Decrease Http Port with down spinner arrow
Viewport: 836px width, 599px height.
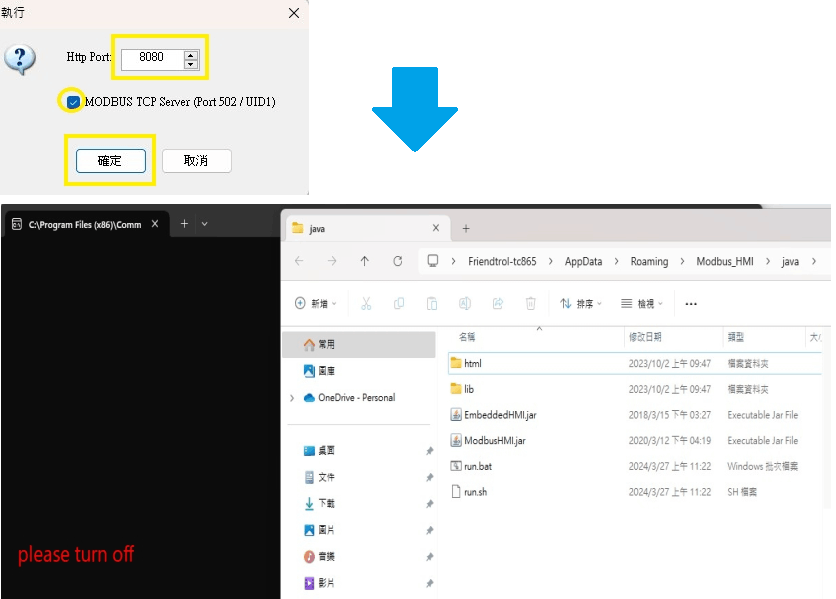(191, 64)
